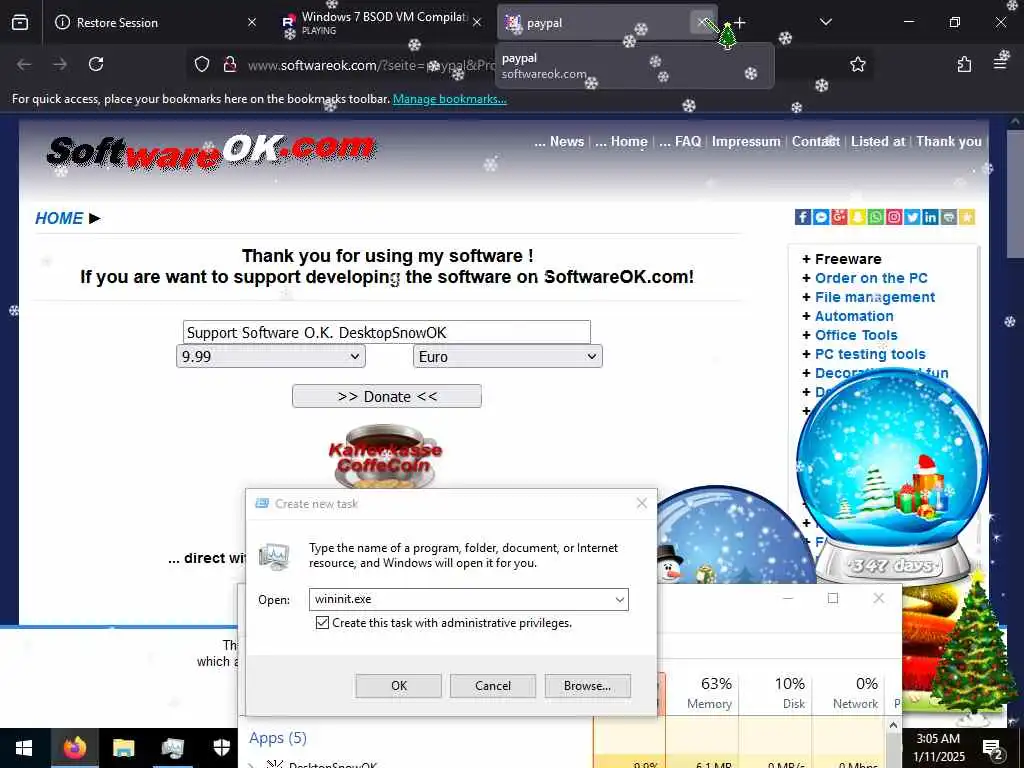The image size is (1024, 768).
Task: Bookmark this page with star
Action: tap(857, 64)
